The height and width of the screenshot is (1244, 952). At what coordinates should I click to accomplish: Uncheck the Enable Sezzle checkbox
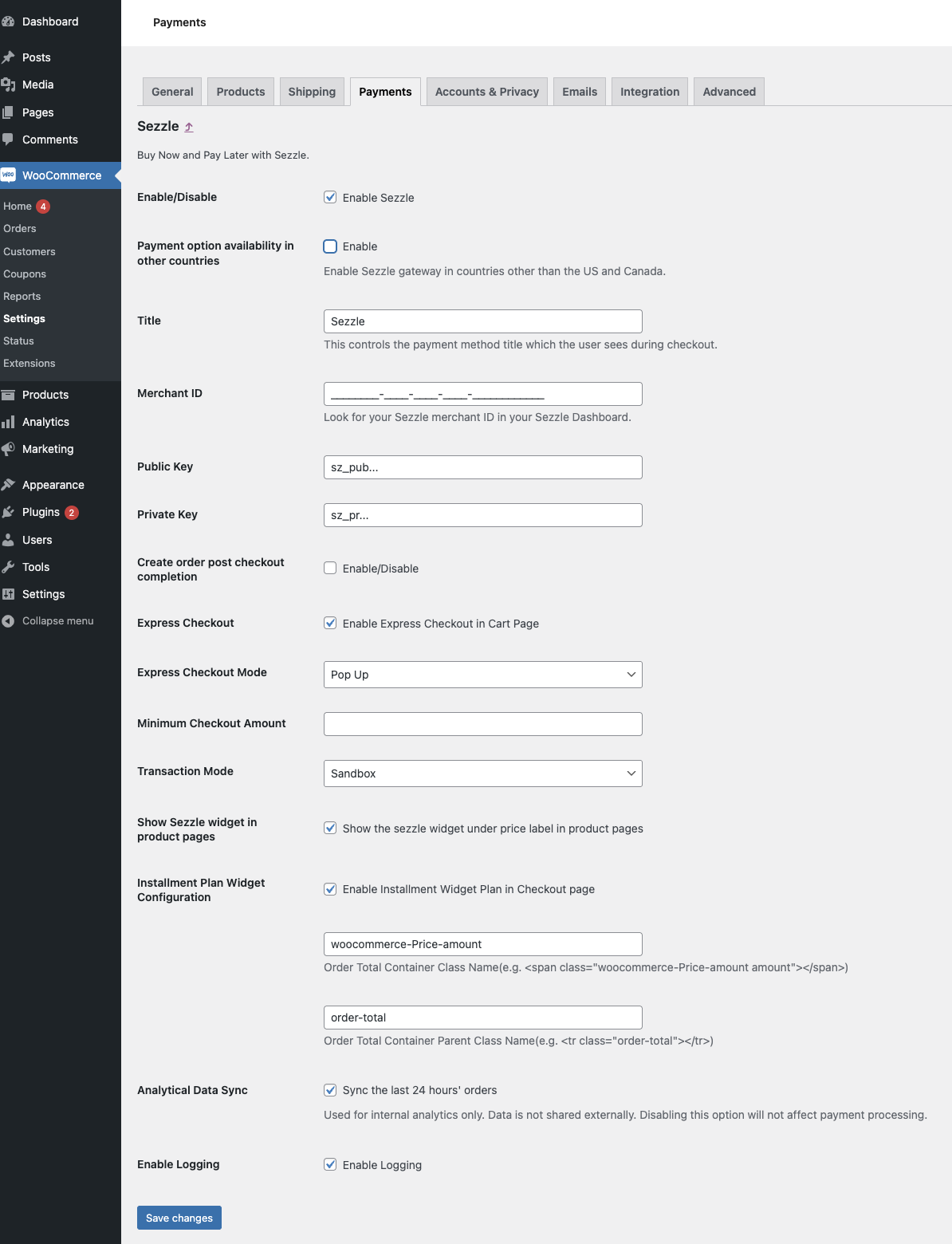(x=330, y=197)
